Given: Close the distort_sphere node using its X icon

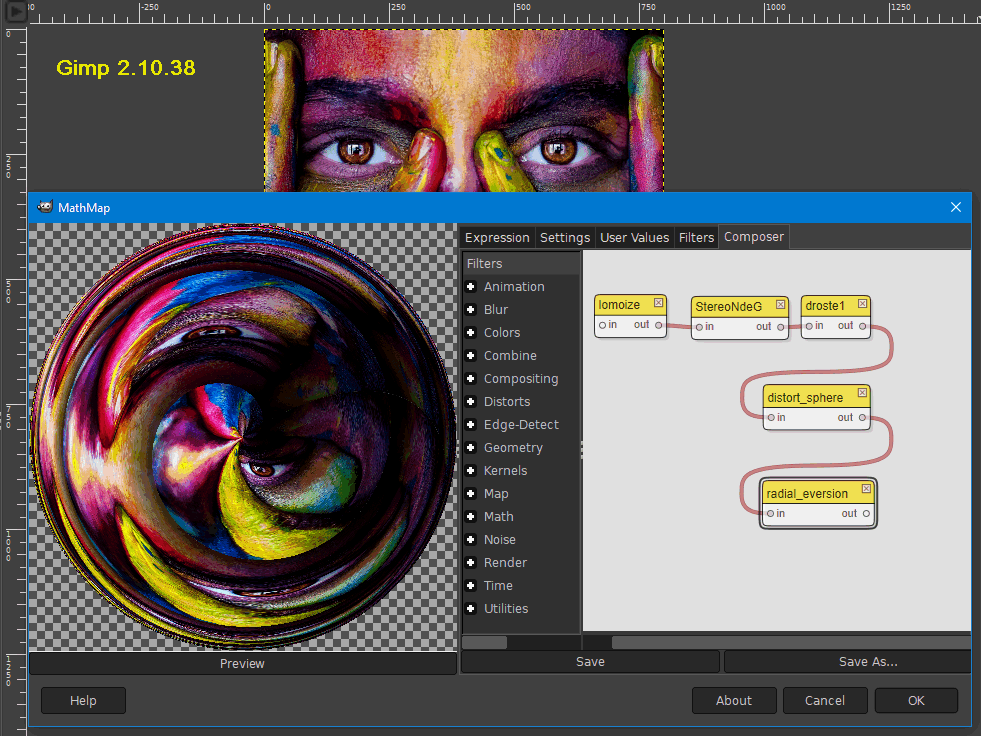Looking at the screenshot, I should click(x=863, y=396).
